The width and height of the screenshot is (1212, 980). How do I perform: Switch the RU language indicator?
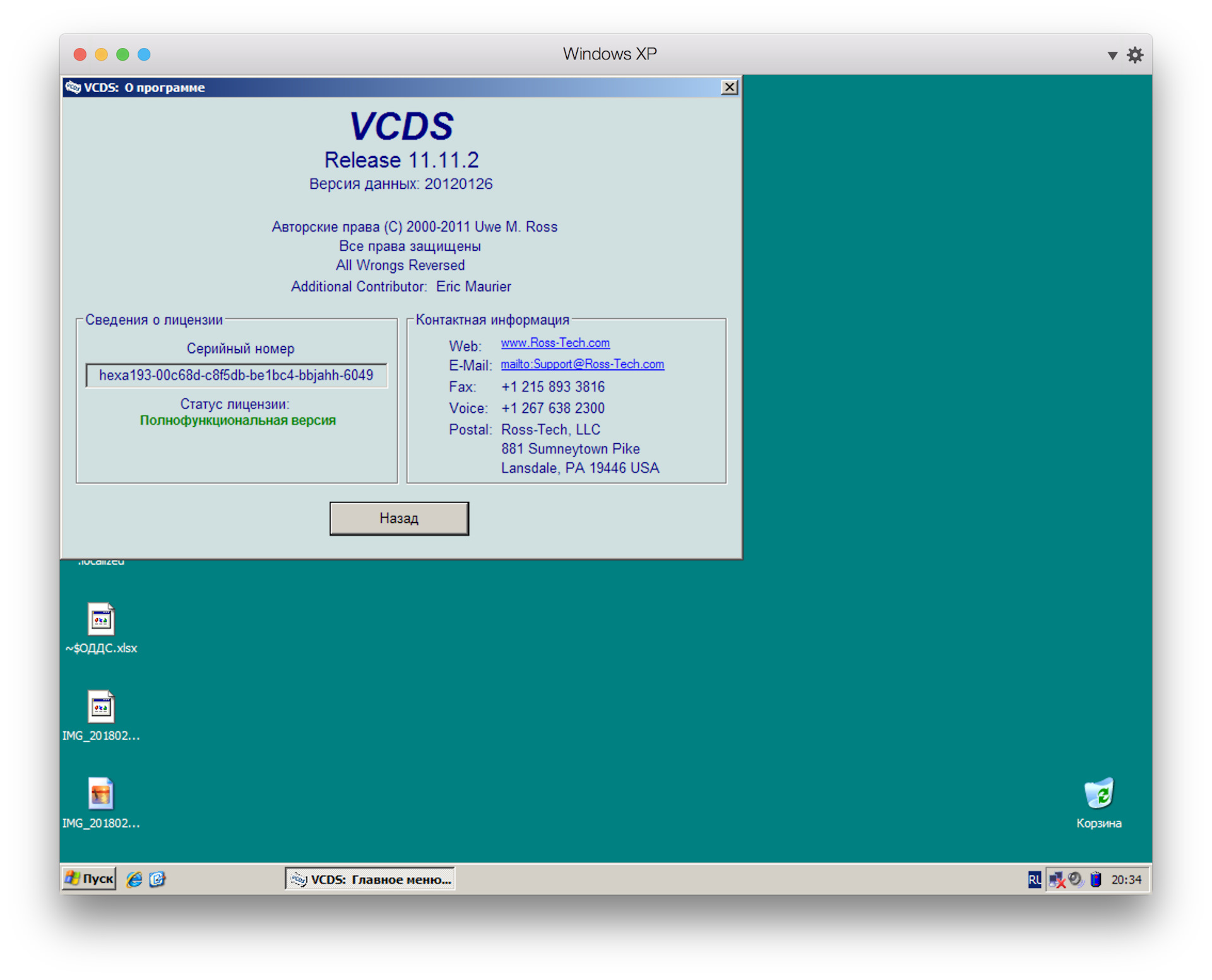click(1034, 879)
